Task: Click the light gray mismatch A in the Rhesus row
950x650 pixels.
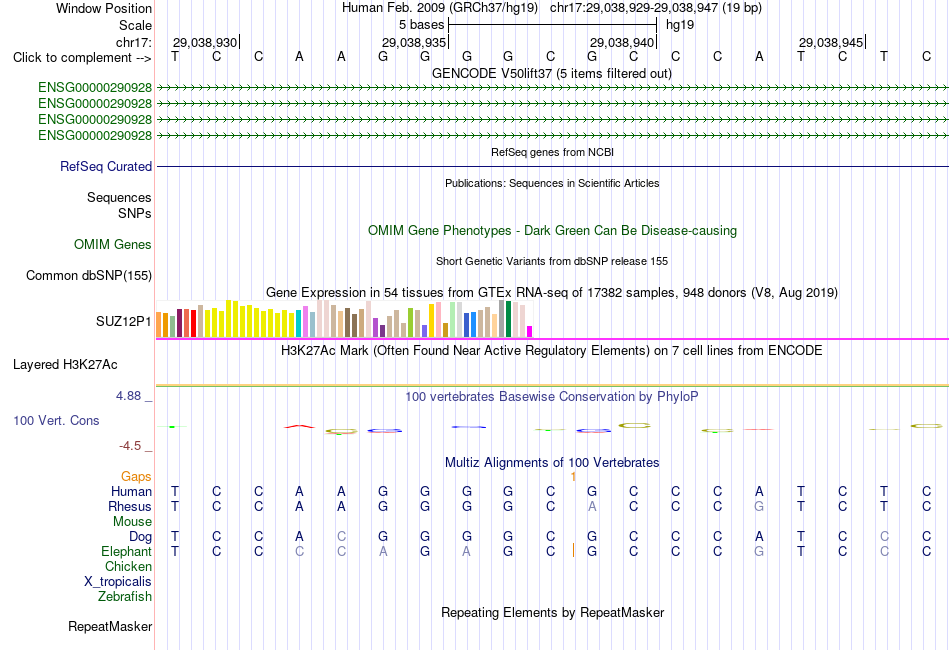Action: 592,506
